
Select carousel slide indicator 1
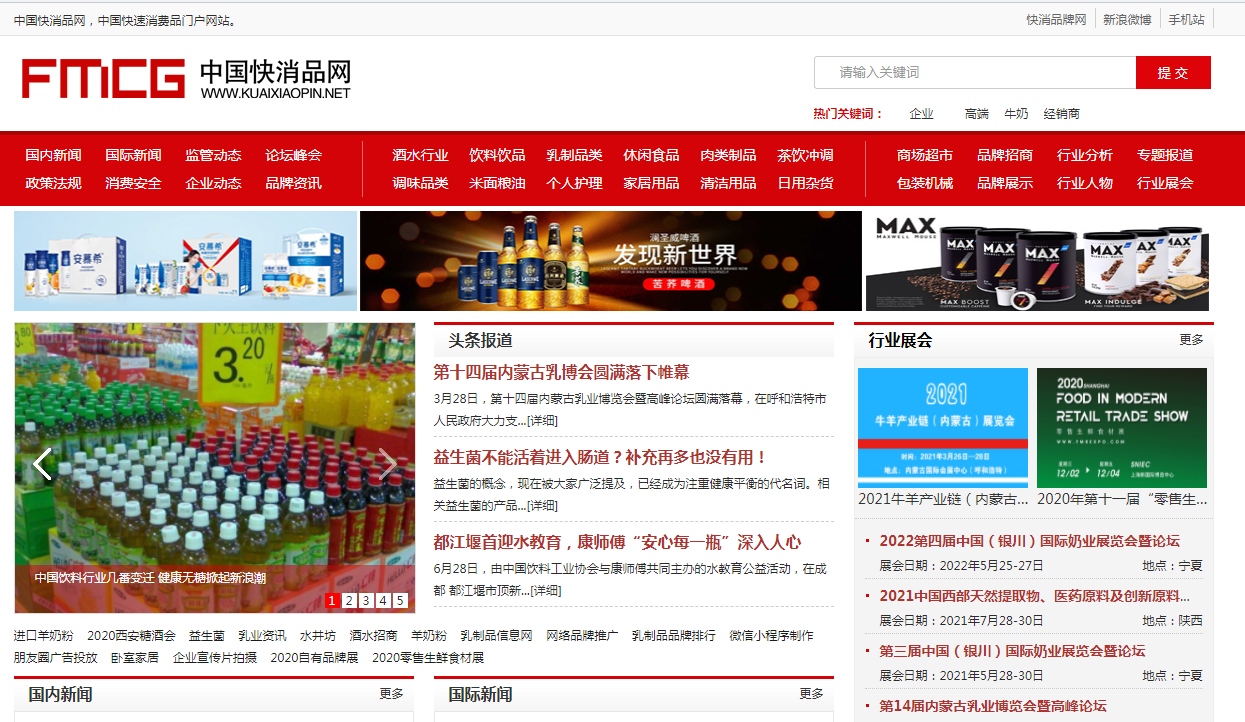pyautogui.click(x=332, y=601)
